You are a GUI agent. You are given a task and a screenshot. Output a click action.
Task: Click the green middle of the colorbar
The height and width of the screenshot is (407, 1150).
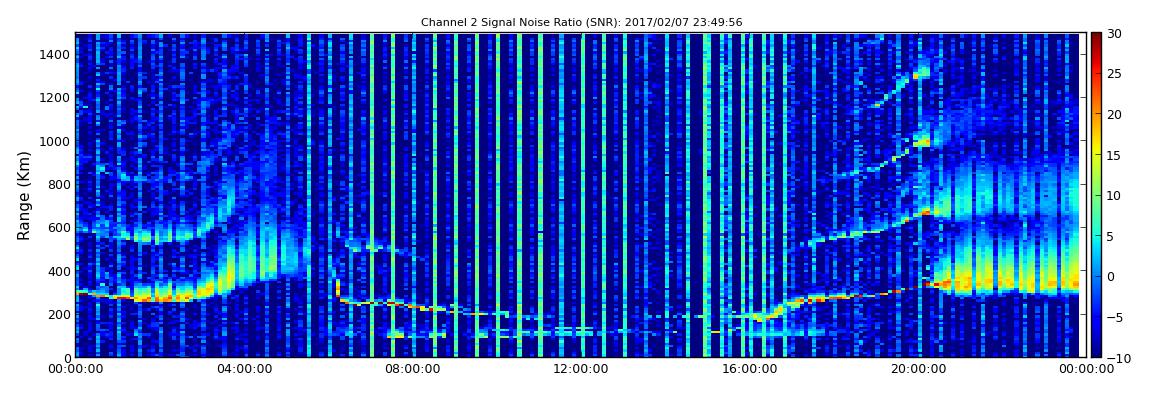point(1096,195)
